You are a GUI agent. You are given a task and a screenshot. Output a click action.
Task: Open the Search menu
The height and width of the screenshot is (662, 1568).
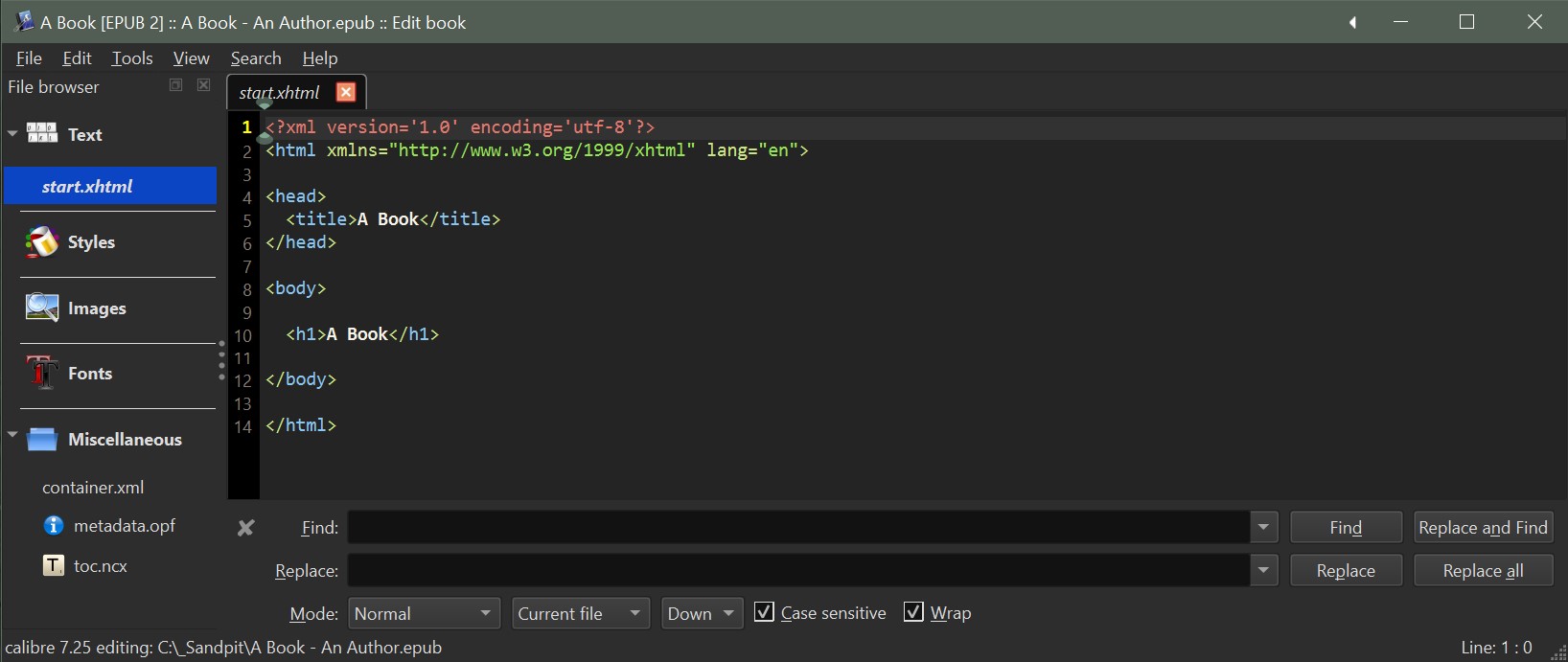point(256,58)
